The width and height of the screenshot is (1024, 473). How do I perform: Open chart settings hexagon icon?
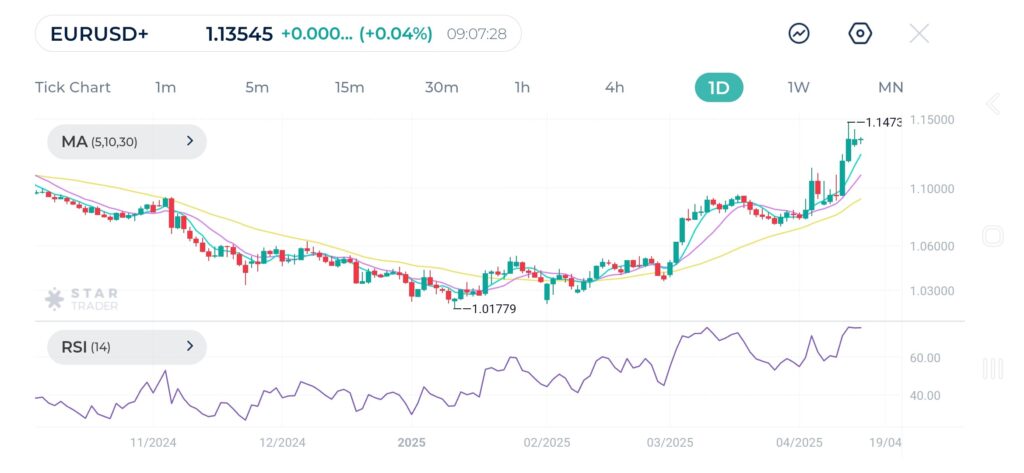(860, 34)
